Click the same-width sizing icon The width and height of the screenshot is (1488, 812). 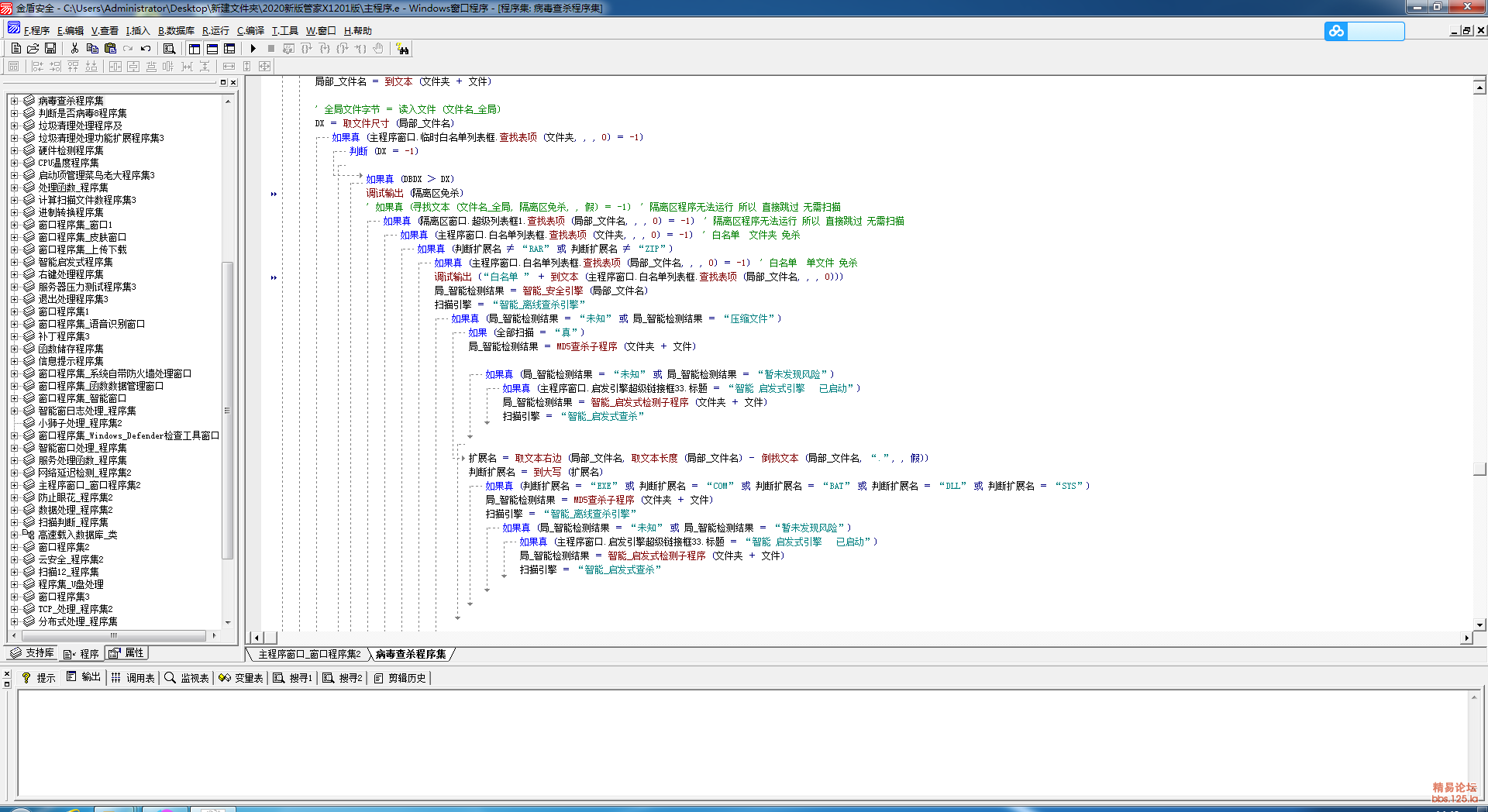pos(229,67)
